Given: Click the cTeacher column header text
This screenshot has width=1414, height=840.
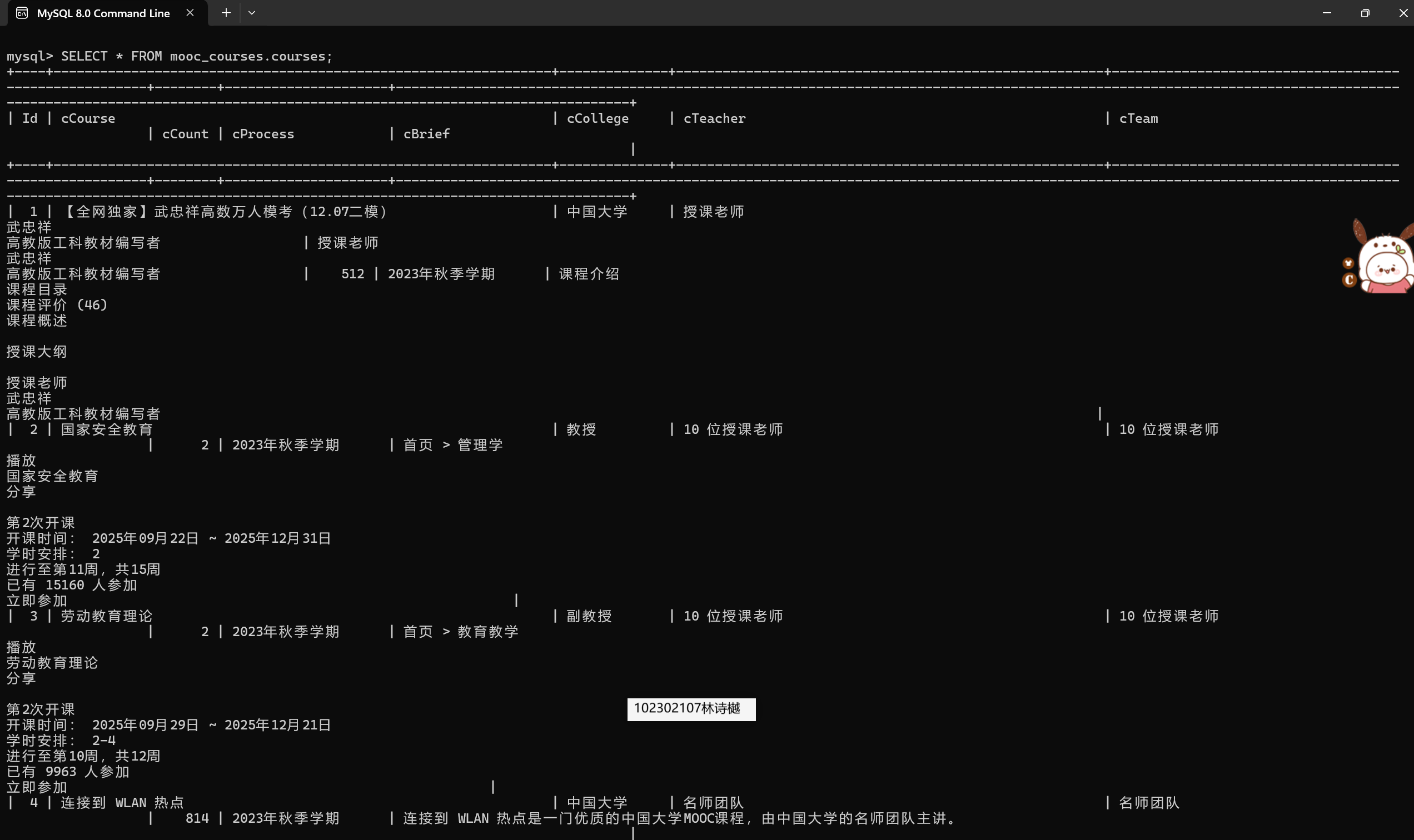Looking at the screenshot, I should (x=714, y=118).
